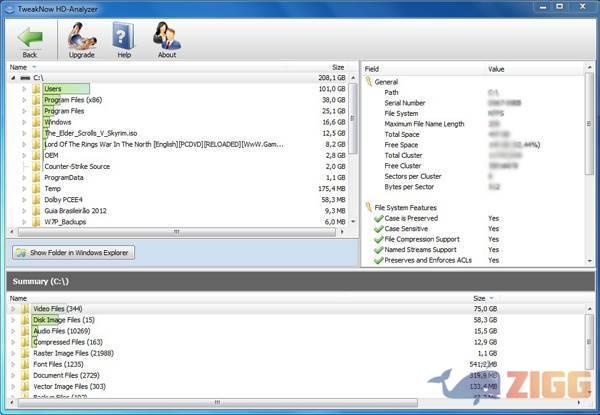Click the Font Files folder icon
600x415 pixels.
pyautogui.click(x=25, y=365)
